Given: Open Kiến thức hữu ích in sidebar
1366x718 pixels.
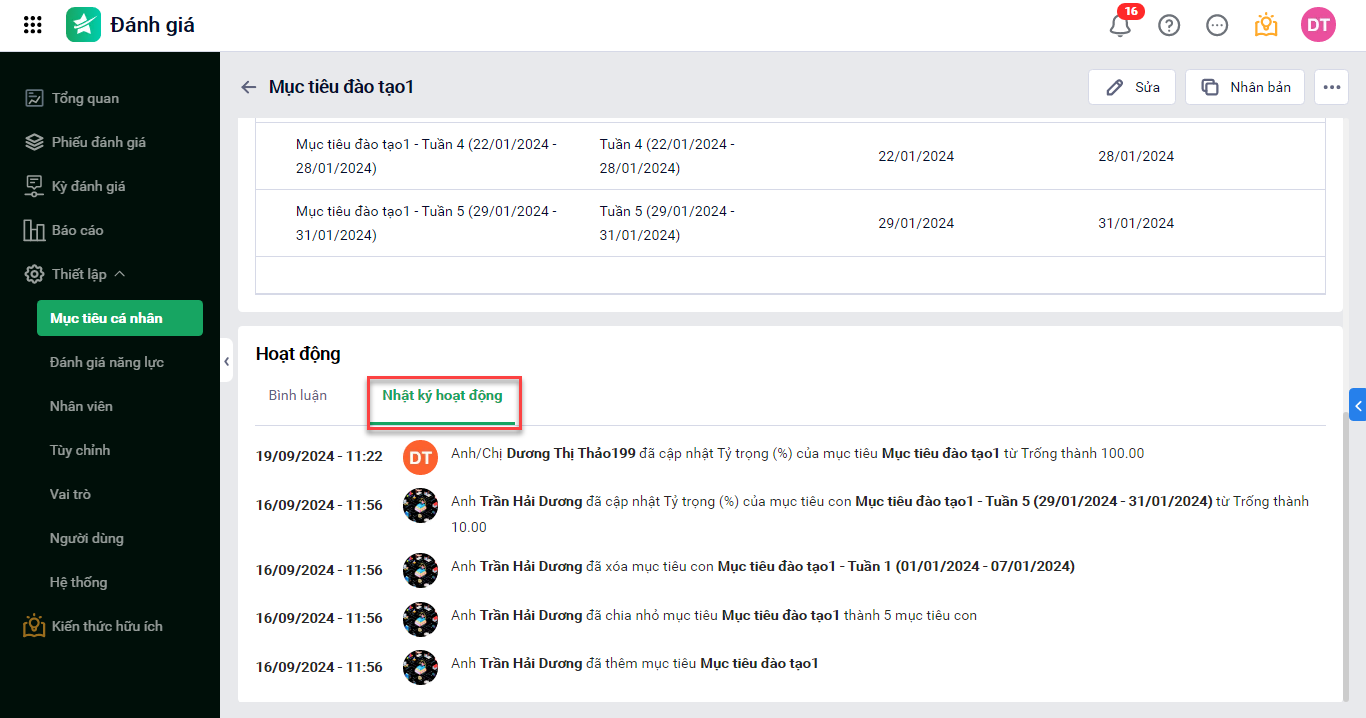Looking at the screenshot, I should (107, 626).
